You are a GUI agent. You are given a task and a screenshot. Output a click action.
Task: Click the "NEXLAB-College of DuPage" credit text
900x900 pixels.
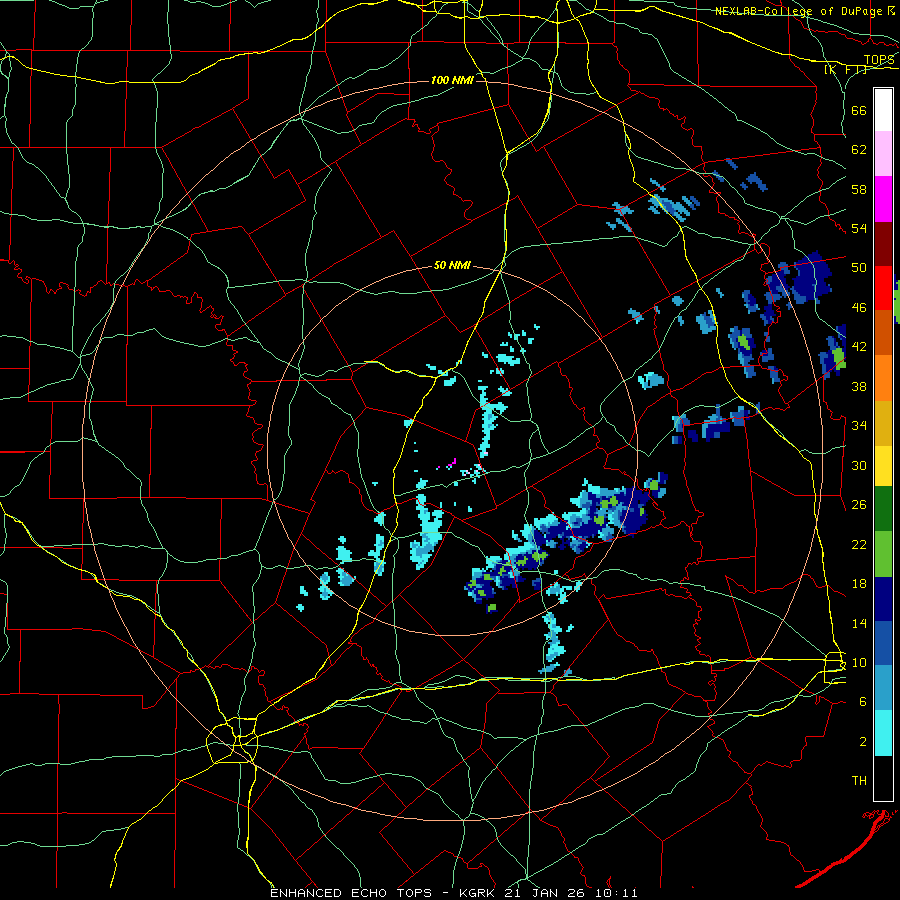[x=800, y=11]
